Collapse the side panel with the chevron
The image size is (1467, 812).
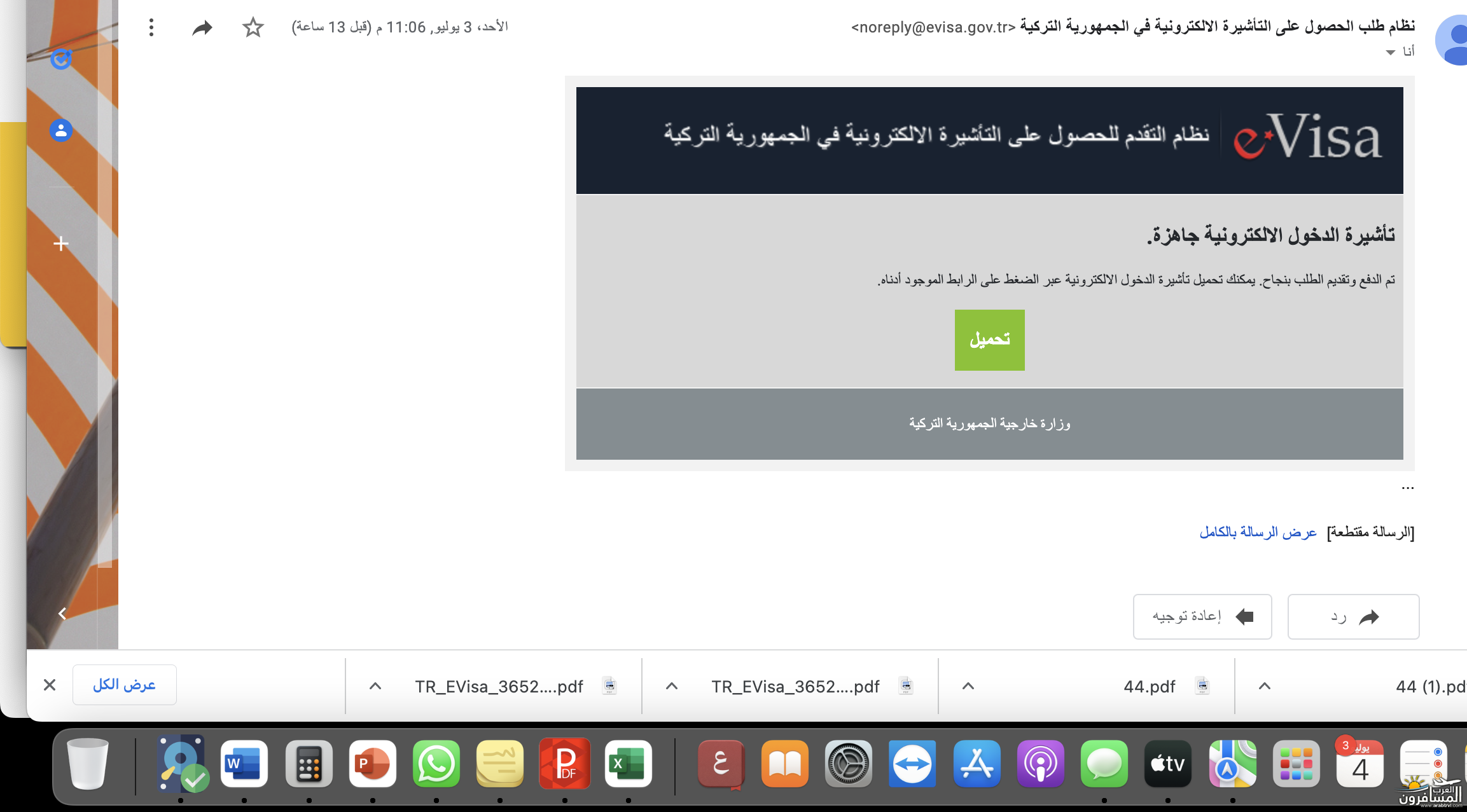click(62, 614)
